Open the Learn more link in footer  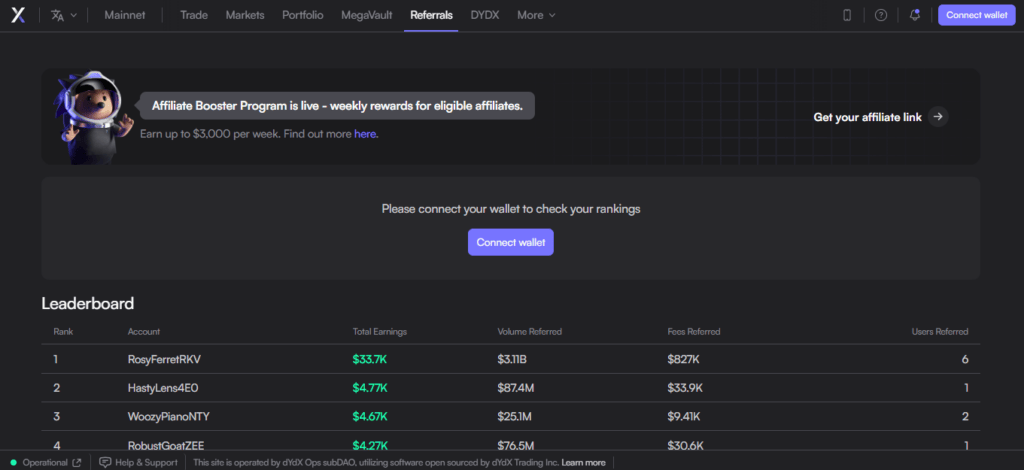583,462
